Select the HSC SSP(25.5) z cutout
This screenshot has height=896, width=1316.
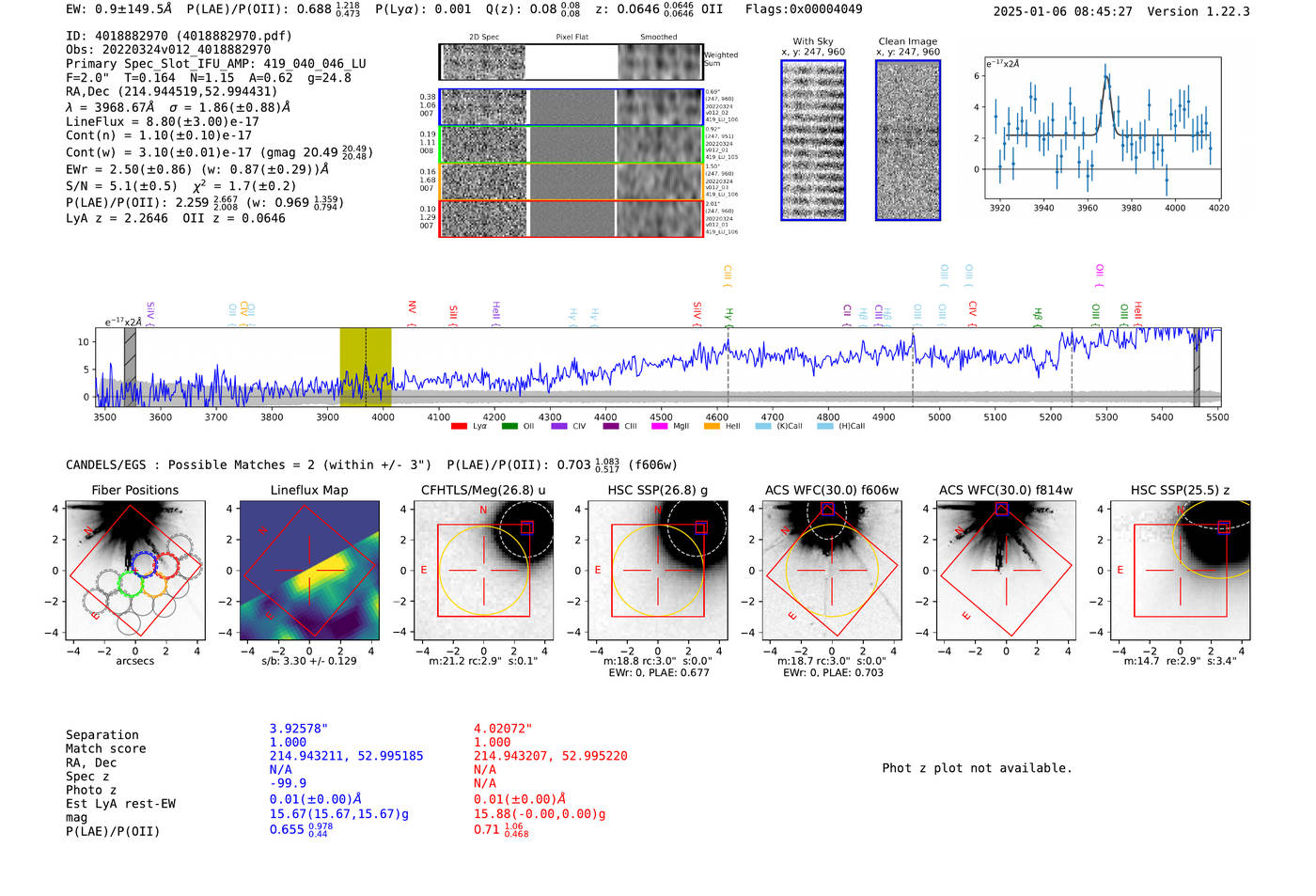(x=1180, y=571)
